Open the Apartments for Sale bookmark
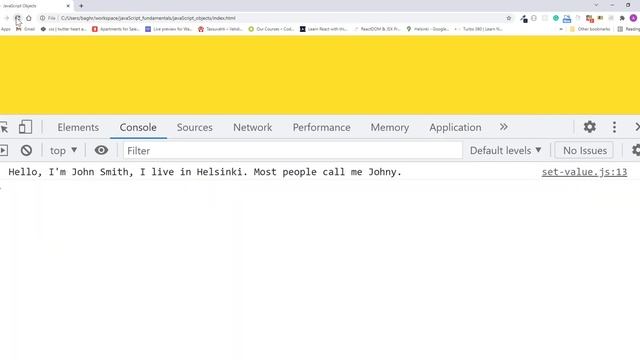The height and width of the screenshot is (360, 640). pos(116,29)
